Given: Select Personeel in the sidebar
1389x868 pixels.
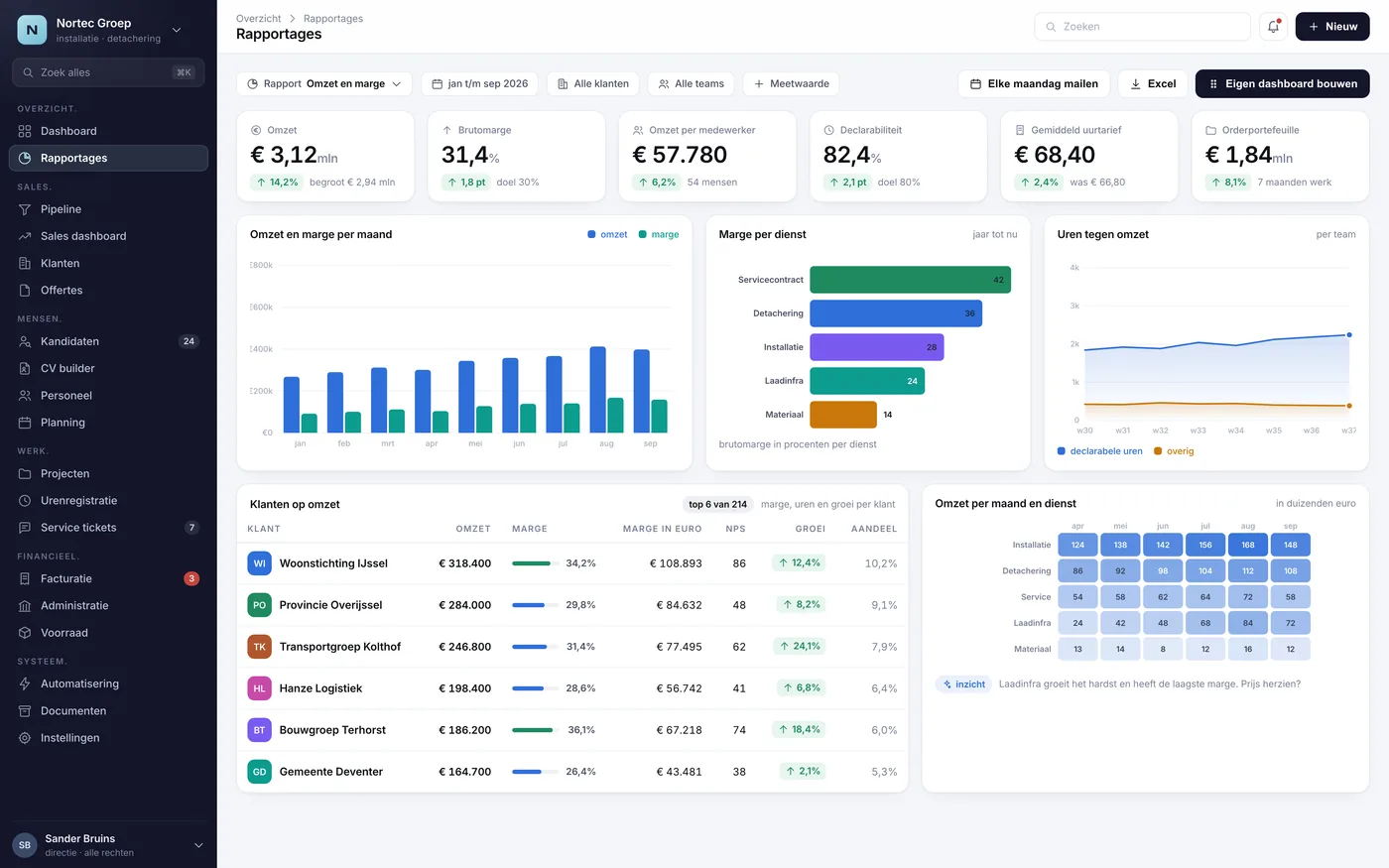Looking at the screenshot, I should (108, 396).
